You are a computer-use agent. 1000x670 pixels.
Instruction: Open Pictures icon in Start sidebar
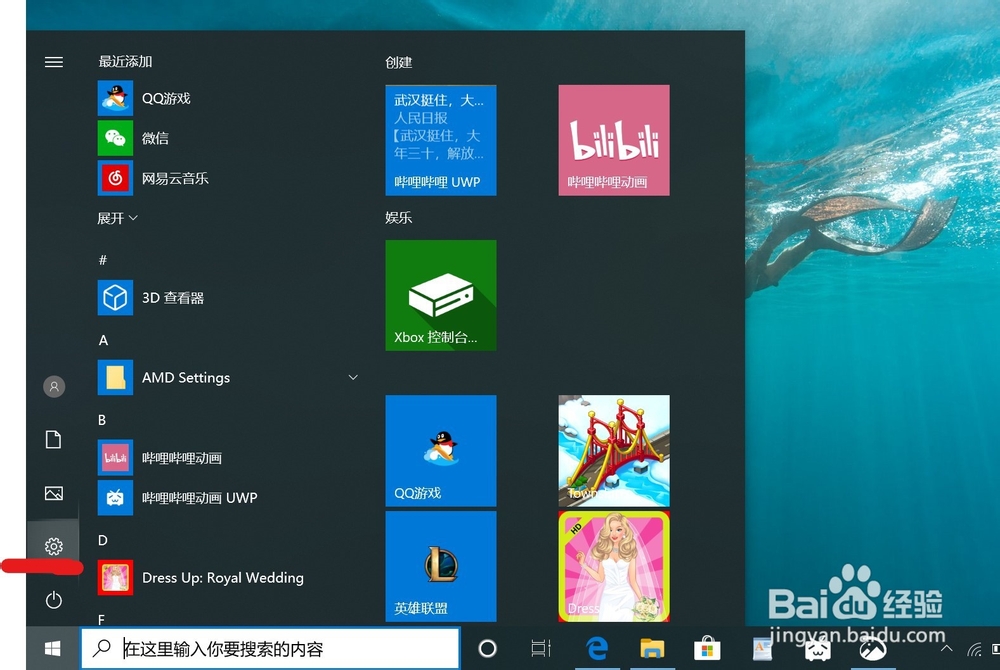(x=53, y=493)
